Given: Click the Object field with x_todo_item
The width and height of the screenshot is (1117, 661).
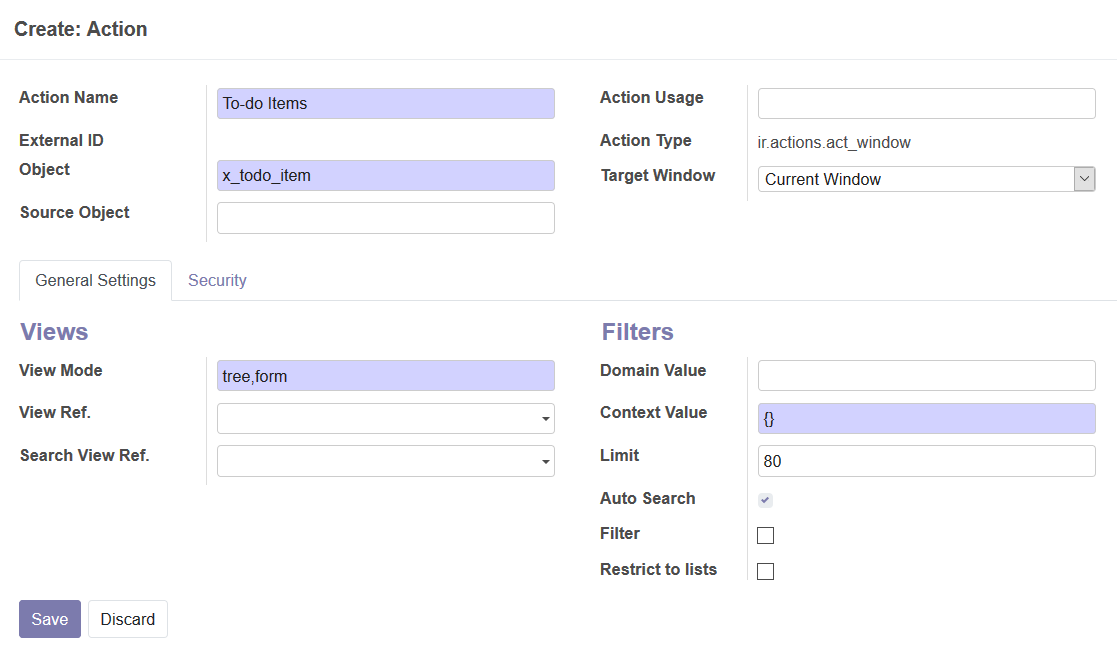Looking at the screenshot, I should (385, 175).
